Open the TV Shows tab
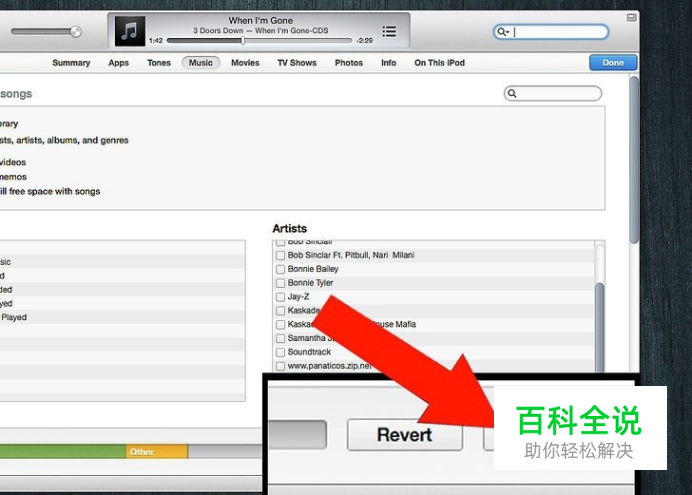692x495 pixels. coord(297,63)
